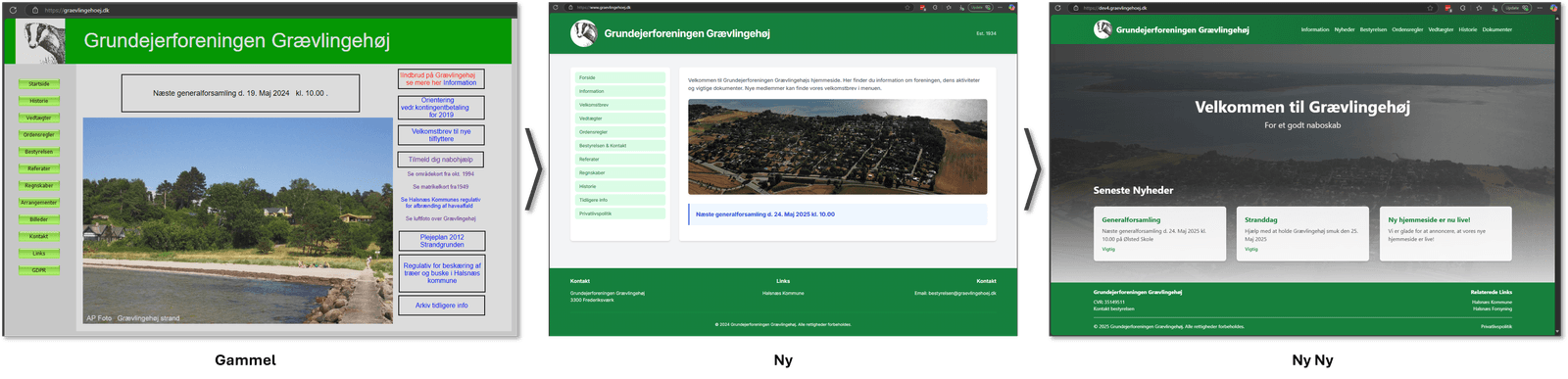Image resolution: width=1568 pixels, height=379 pixels.
Task: Open Arrangementer in the Gammel sidebar
Action: [39, 203]
